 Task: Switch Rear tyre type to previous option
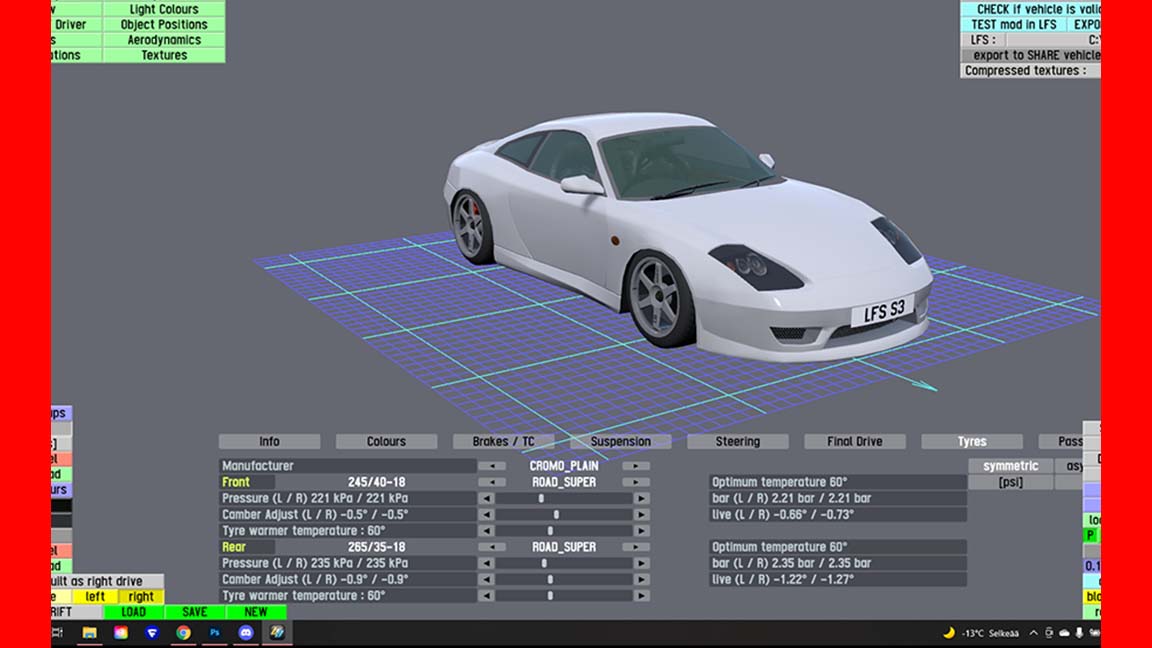click(492, 547)
